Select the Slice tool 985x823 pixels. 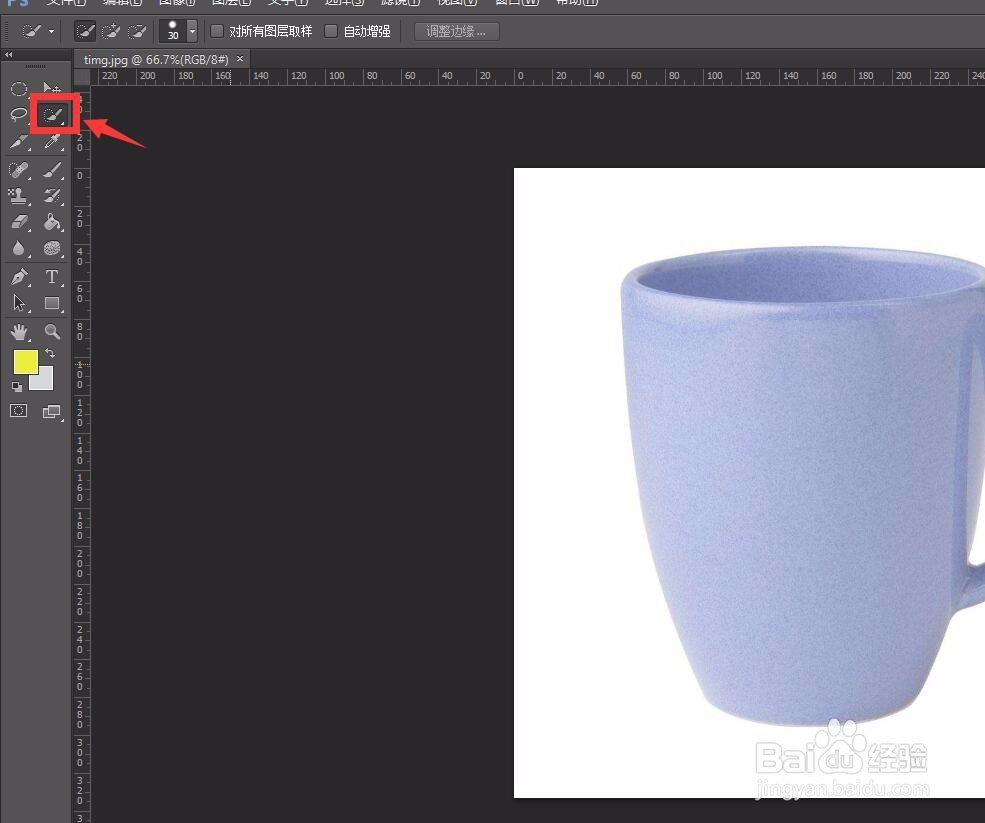click(19, 142)
